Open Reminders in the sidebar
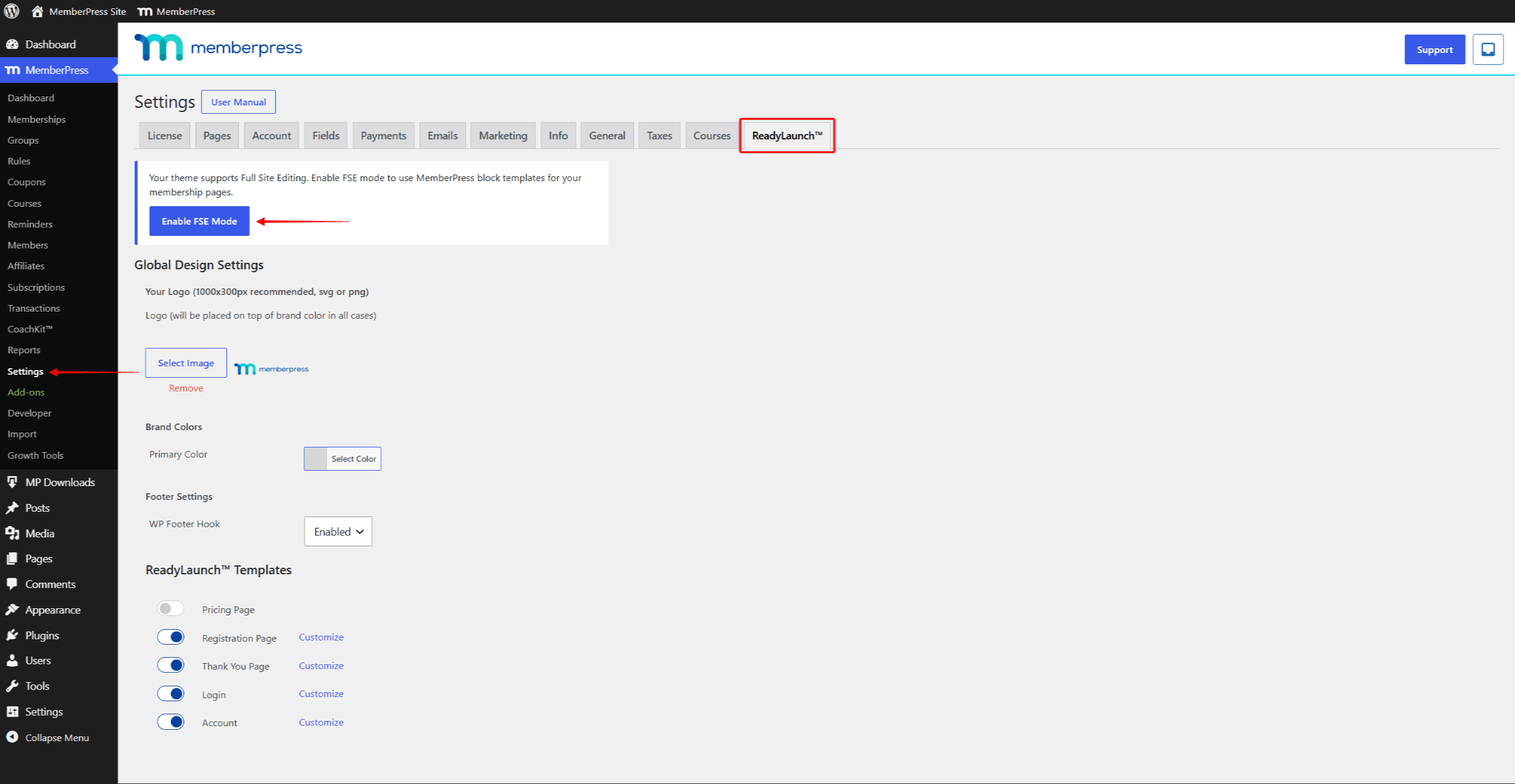Viewport: 1515px width, 784px height. tap(30, 224)
